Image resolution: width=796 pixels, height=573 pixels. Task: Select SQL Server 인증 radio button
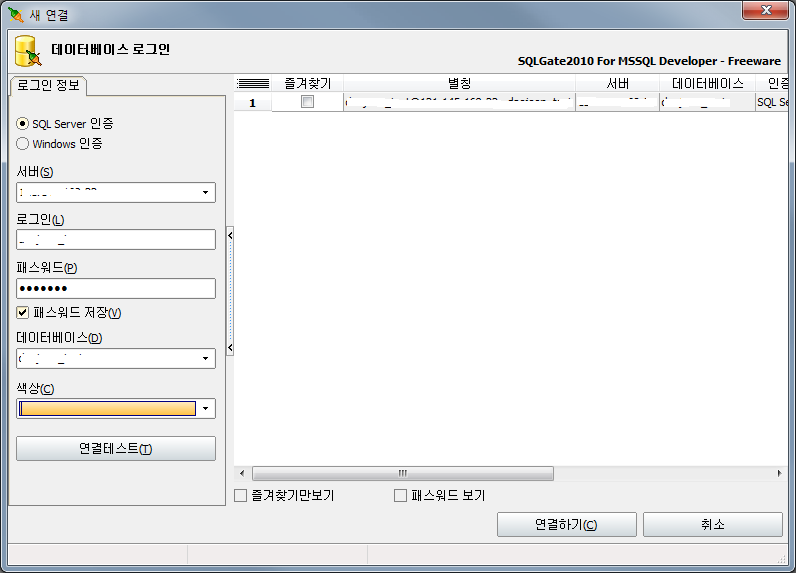(22, 123)
